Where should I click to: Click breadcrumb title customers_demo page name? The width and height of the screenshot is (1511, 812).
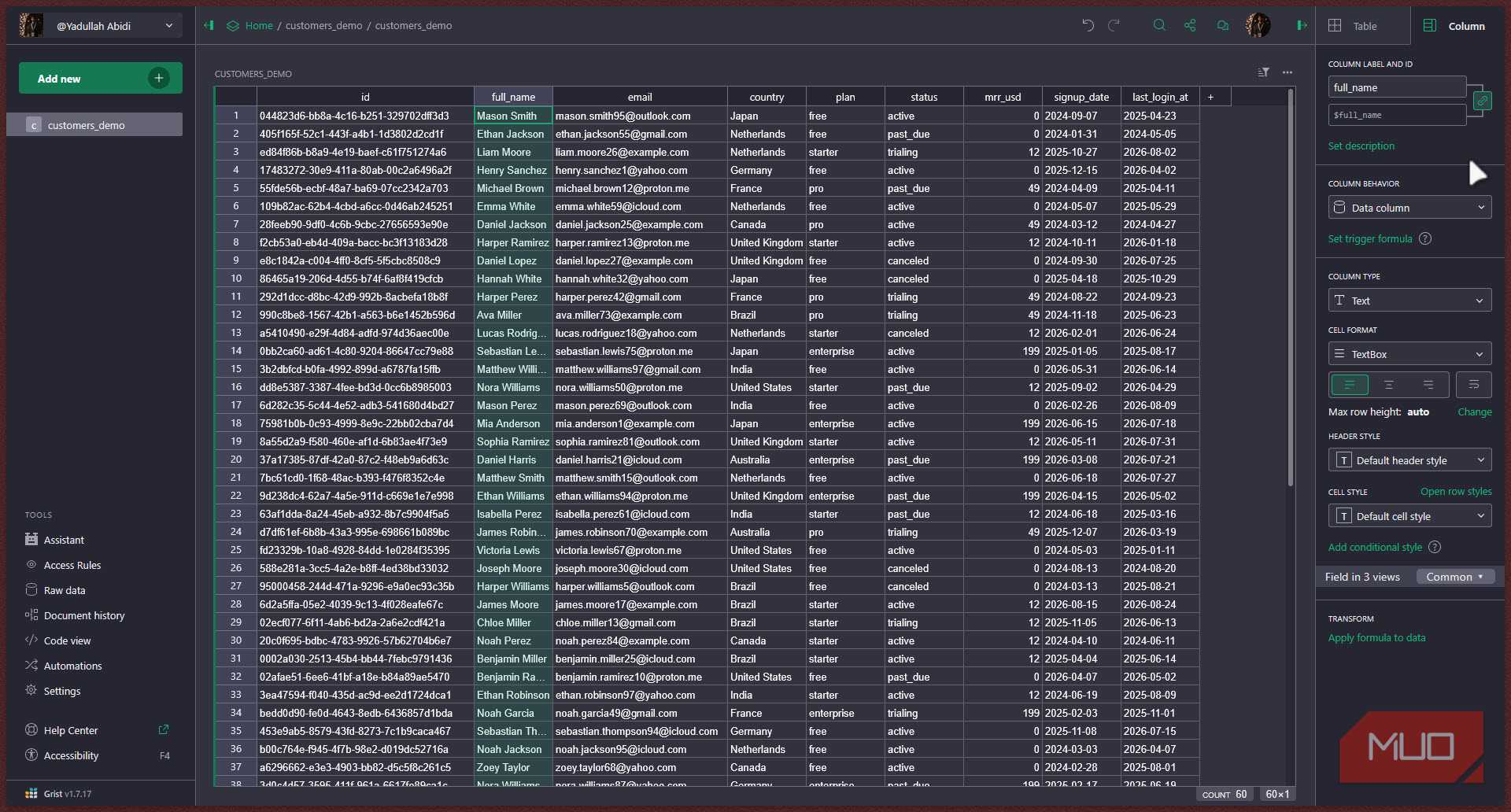(x=413, y=25)
